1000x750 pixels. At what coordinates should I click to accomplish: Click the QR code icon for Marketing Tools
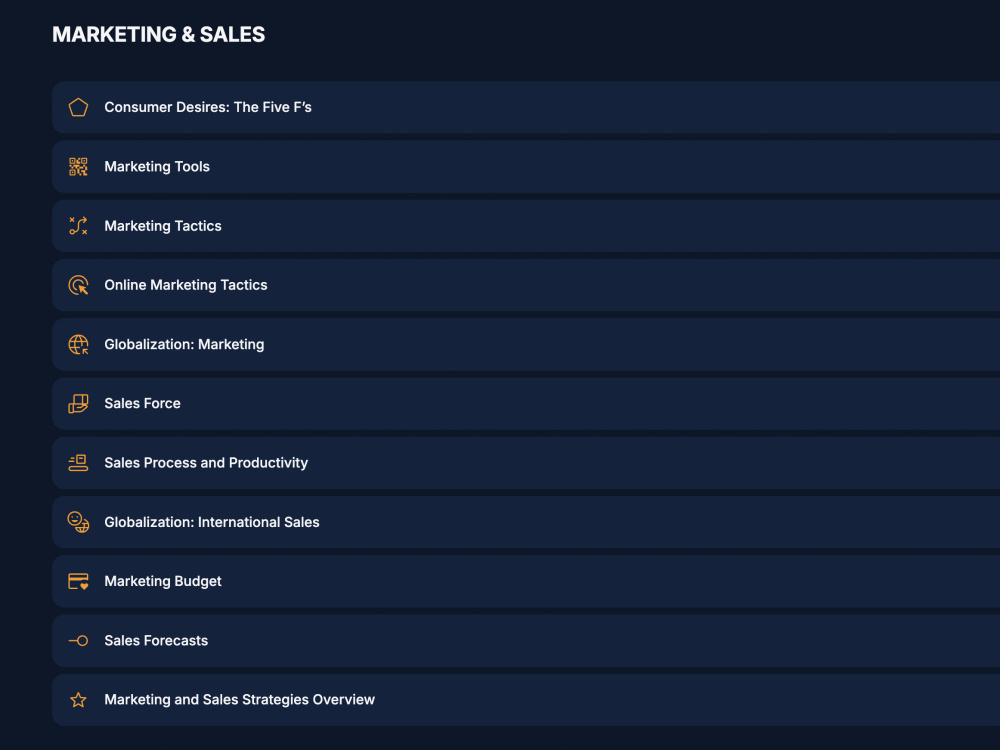[x=78, y=166]
